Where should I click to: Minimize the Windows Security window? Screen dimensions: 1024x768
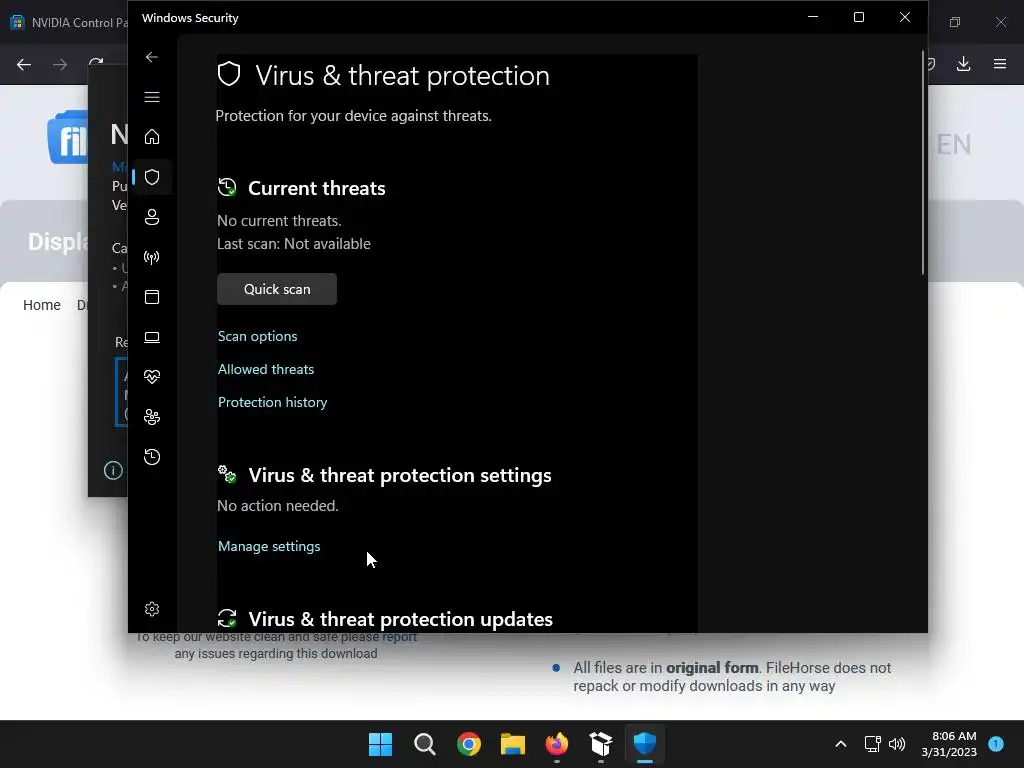[x=813, y=18]
